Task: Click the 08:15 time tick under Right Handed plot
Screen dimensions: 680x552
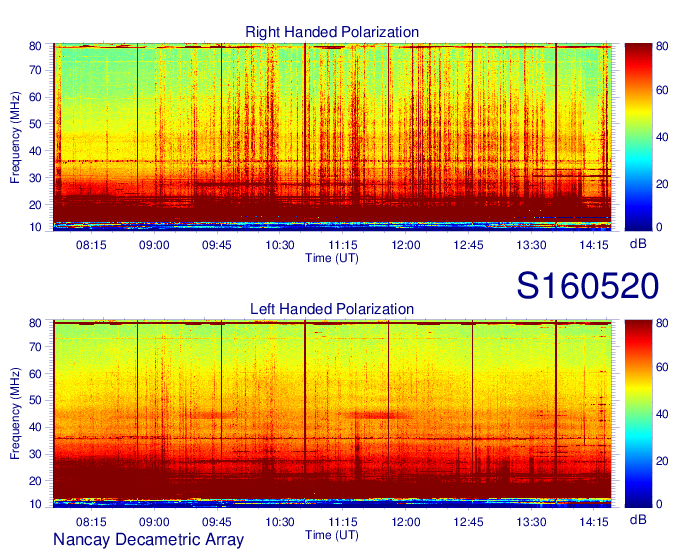Action: click(91, 245)
